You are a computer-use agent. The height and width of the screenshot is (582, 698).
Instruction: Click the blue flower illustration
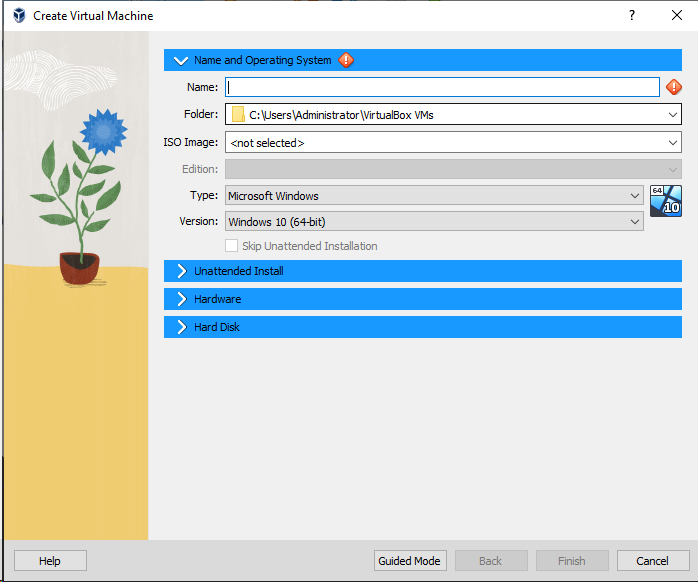point(103,129)
